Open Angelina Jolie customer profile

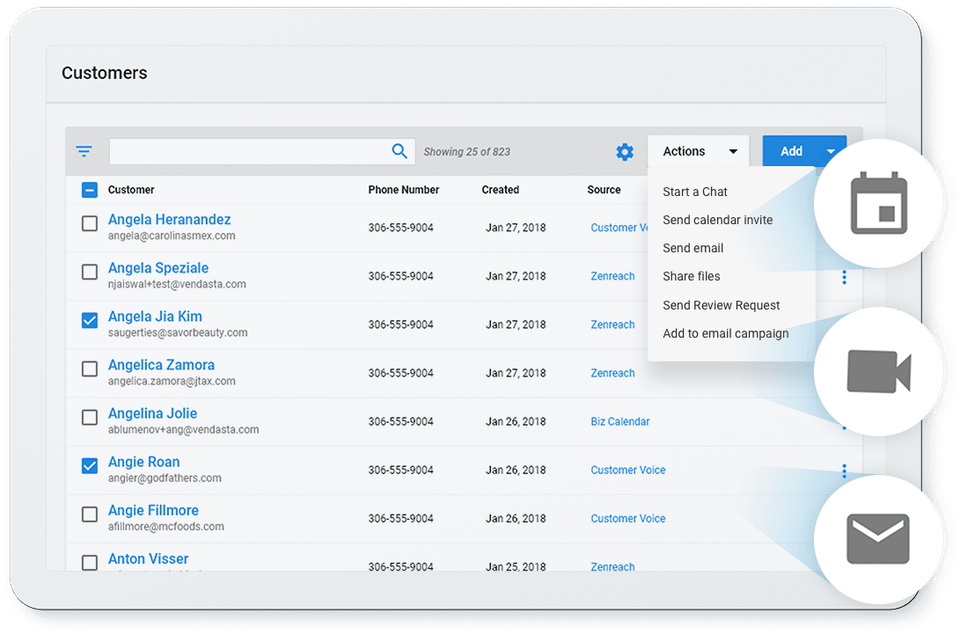tap(152, 413)
